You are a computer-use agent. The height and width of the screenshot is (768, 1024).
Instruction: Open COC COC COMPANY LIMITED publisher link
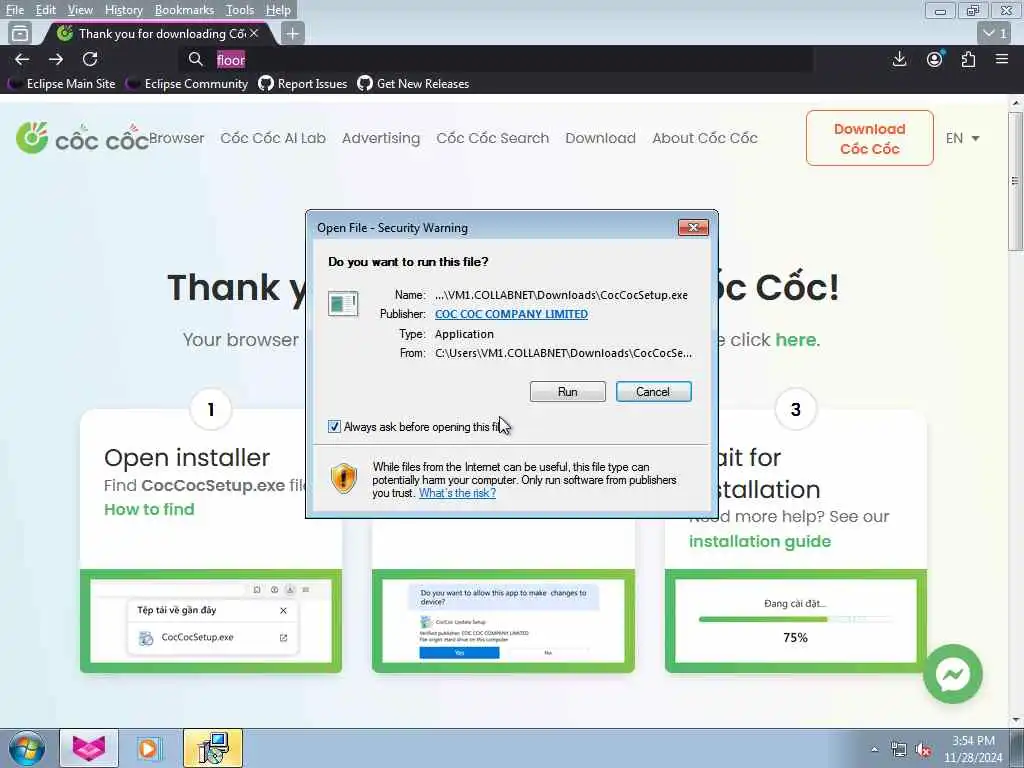click(511, 314)
